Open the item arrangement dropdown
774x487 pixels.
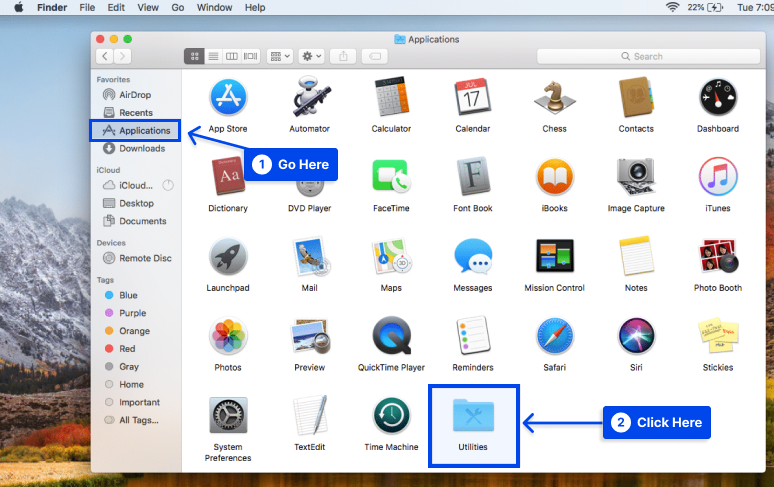point(280,56)
